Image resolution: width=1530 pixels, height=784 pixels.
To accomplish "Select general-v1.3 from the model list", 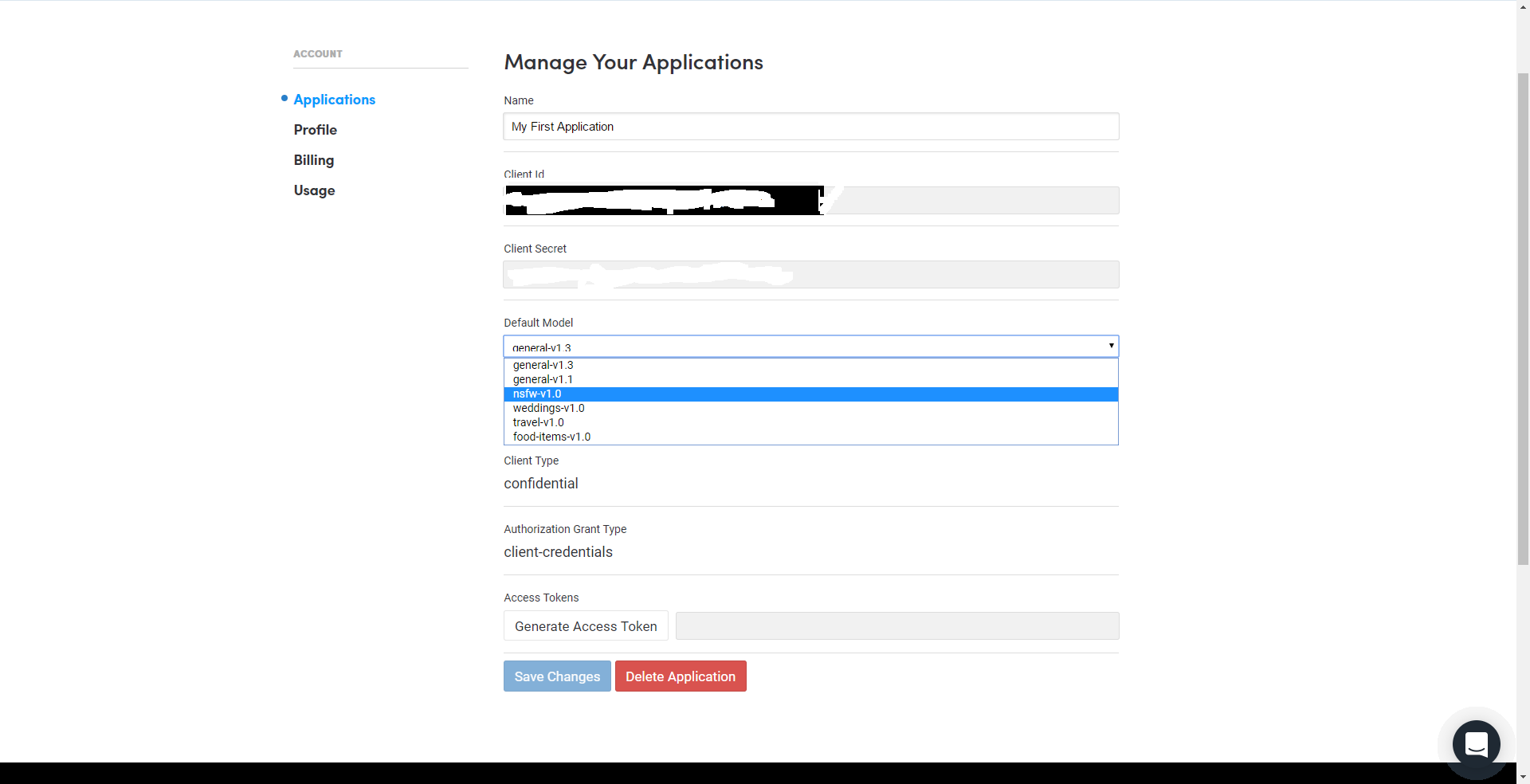I will [x=543, y=366].
